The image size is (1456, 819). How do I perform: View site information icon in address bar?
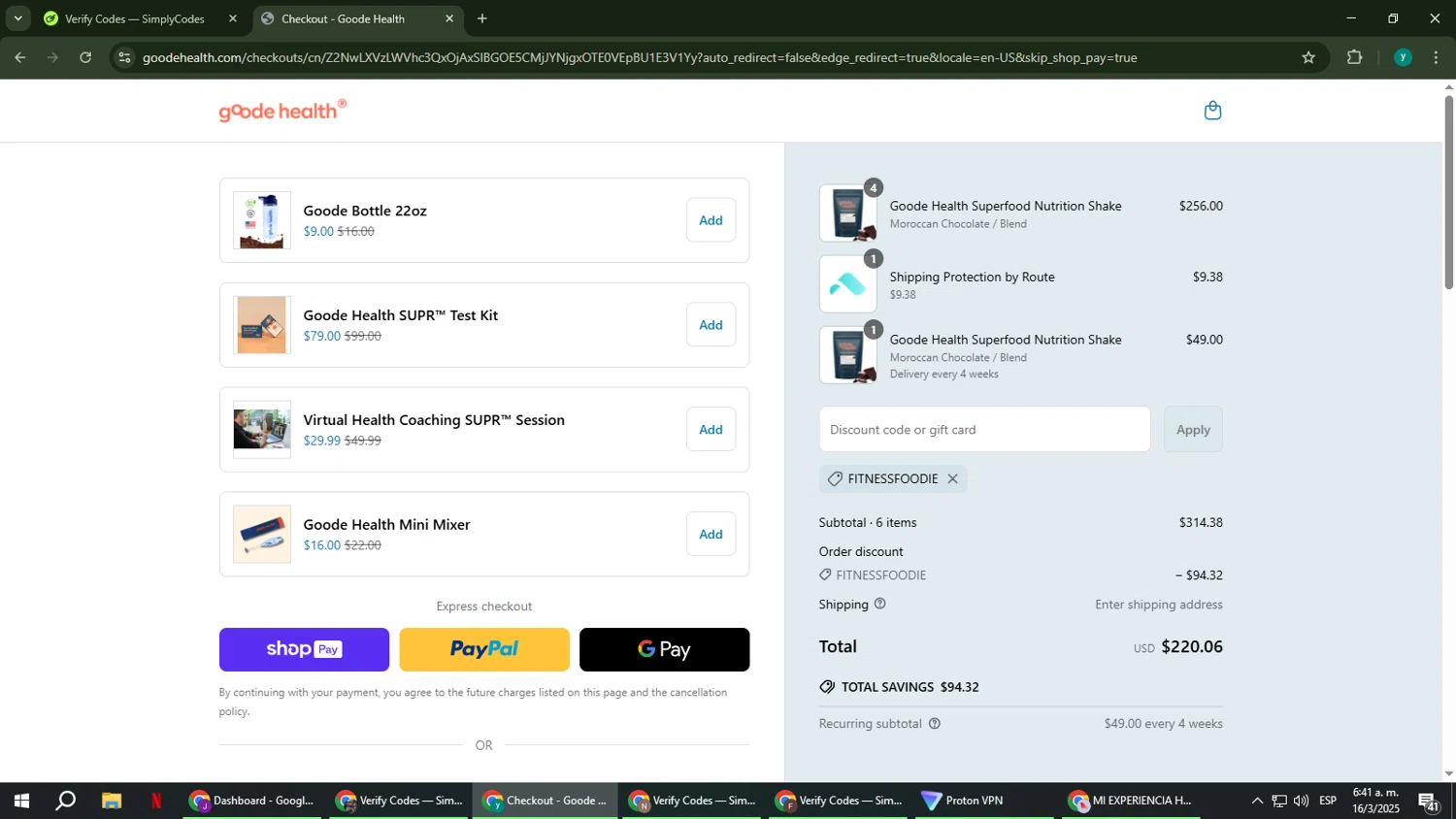tap(123, 58)
